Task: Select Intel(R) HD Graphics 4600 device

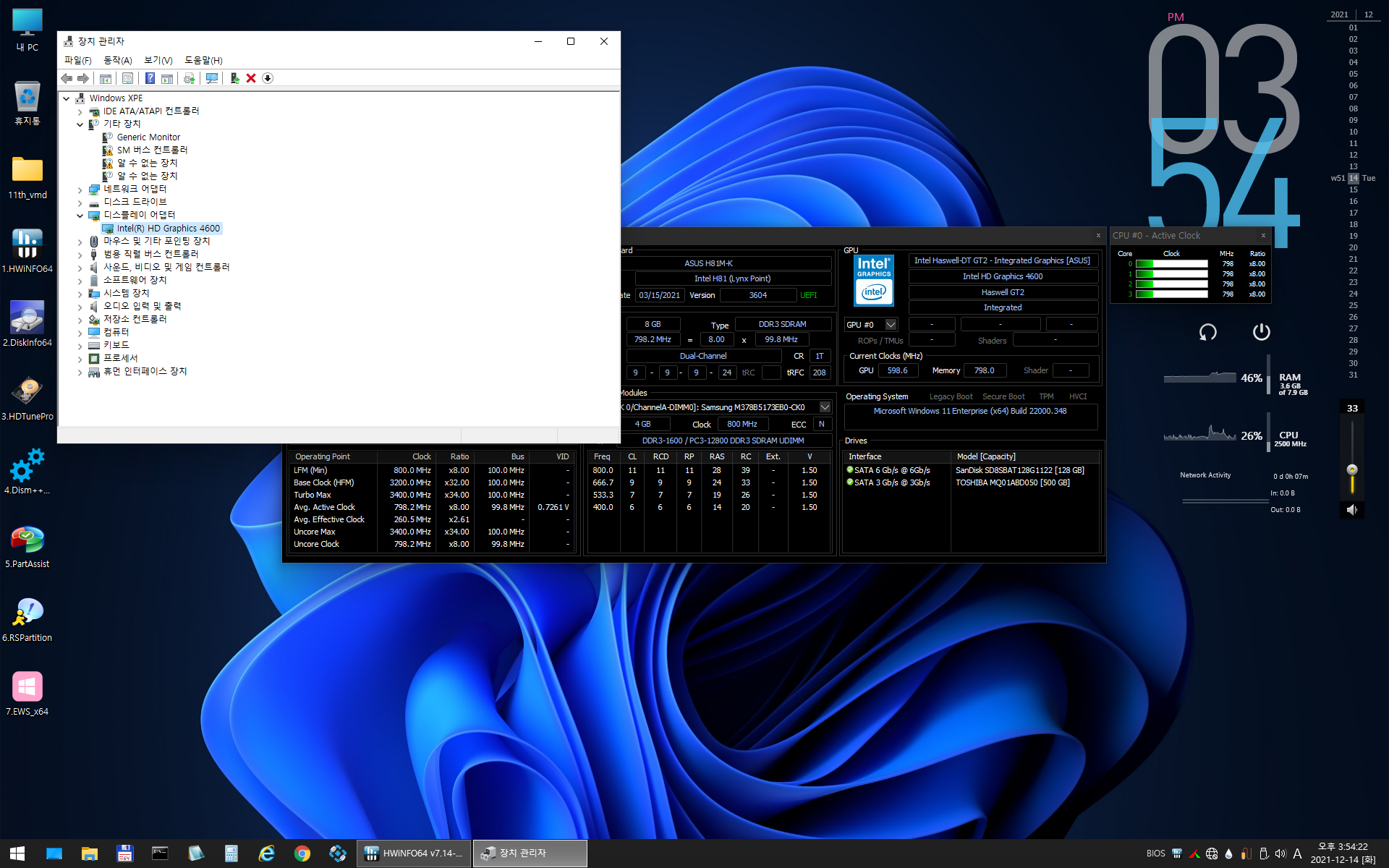Action: 168,229
